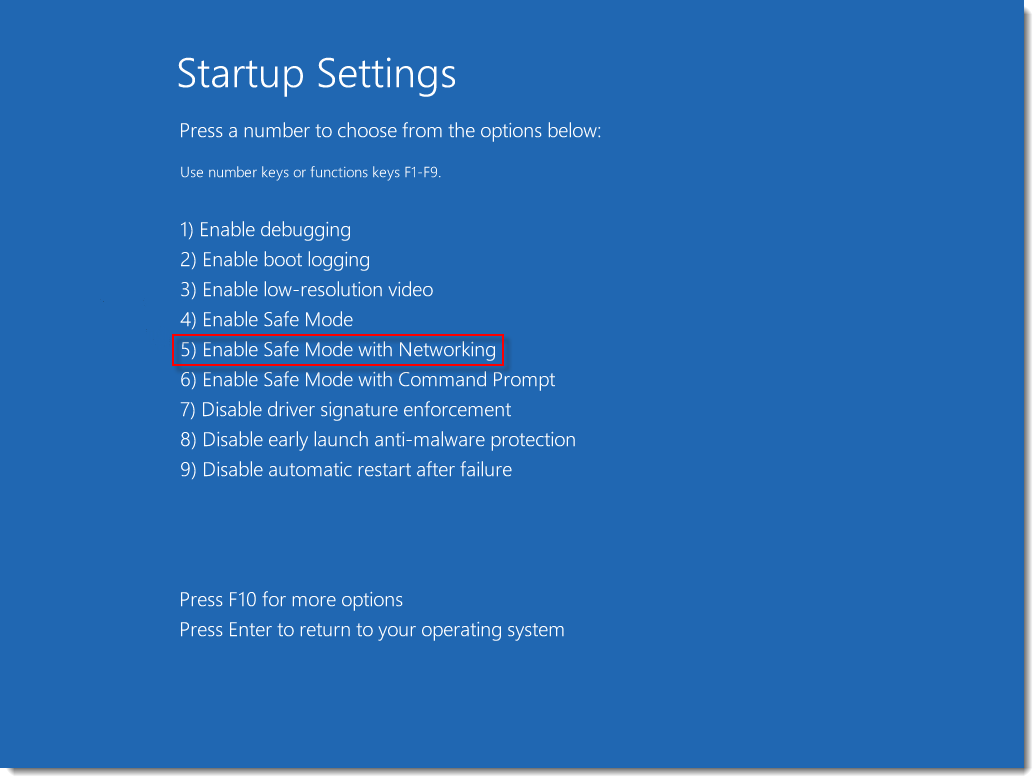
Task: Choose Enable Safe Mode with Command Prompt
Action: (367, 380)
